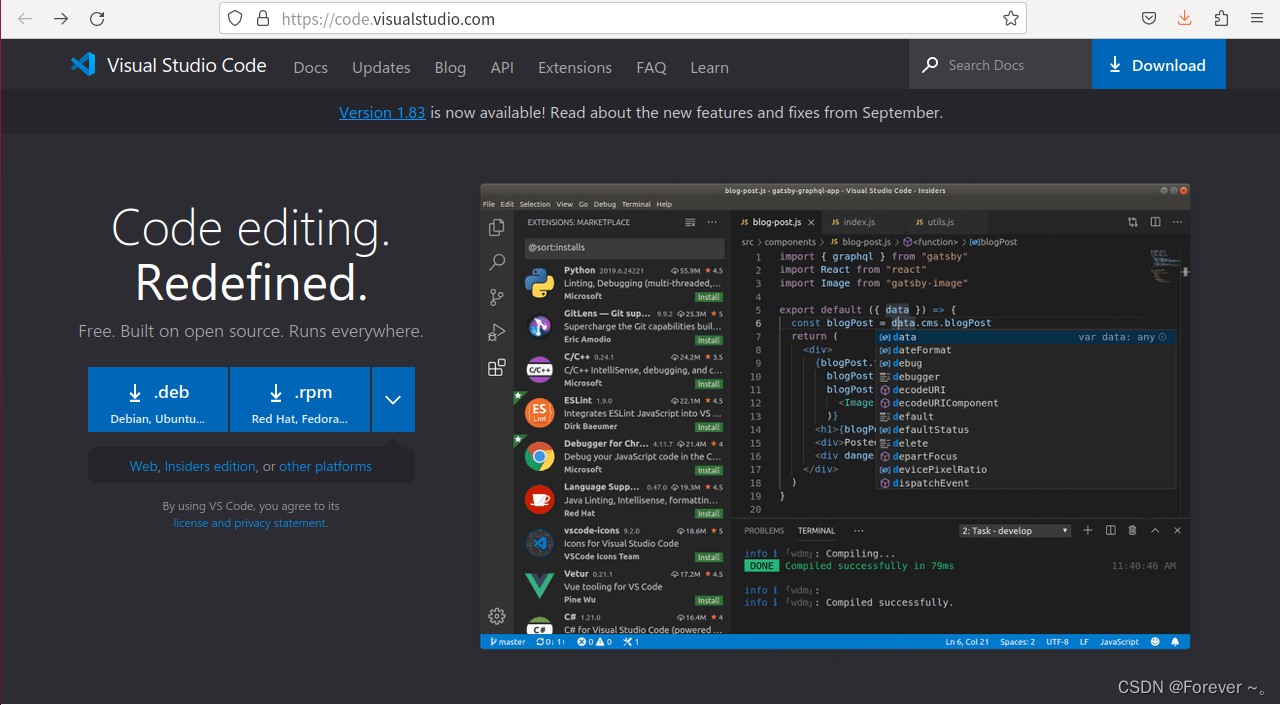Select the TERMINAL panel tab
The image size is (1280, 705).
[x=816, y=531]
